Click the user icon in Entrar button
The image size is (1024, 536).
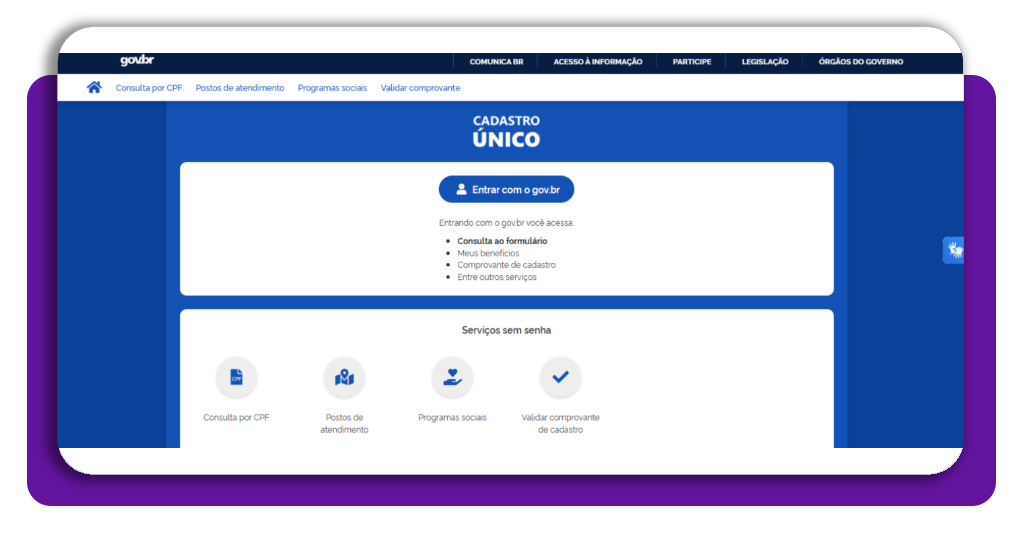(461, 189)
